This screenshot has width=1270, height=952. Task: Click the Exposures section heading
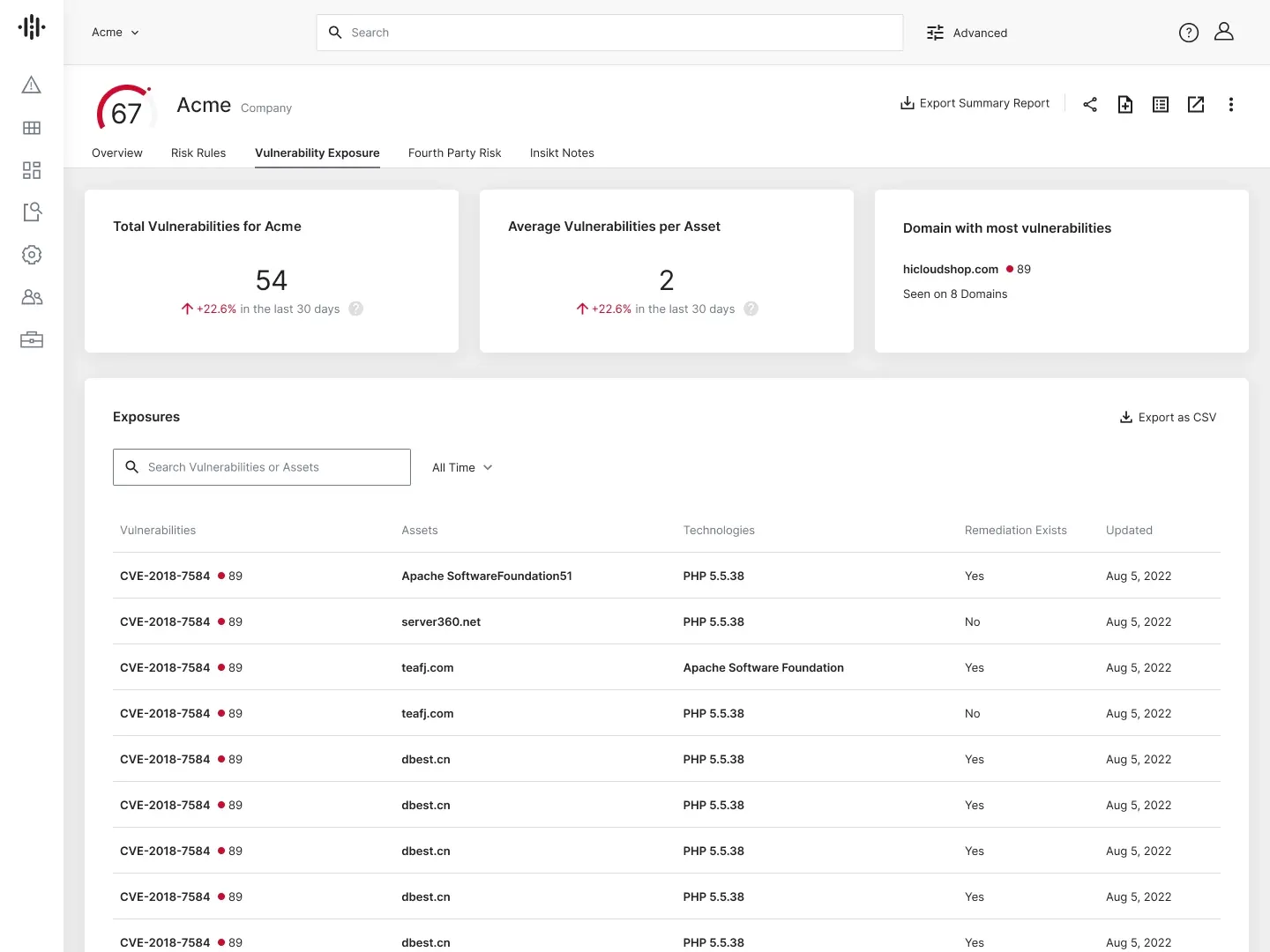(146, 417)
